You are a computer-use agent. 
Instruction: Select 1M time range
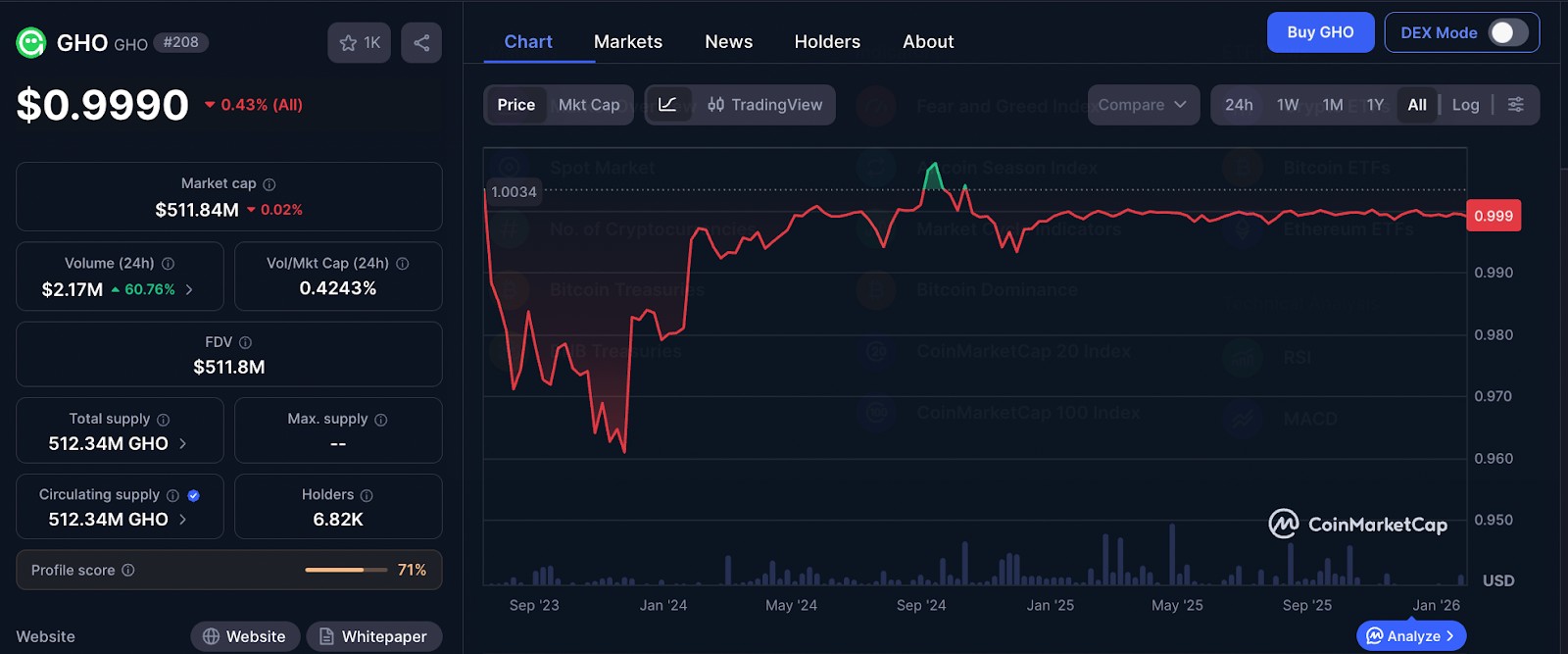1333,105
